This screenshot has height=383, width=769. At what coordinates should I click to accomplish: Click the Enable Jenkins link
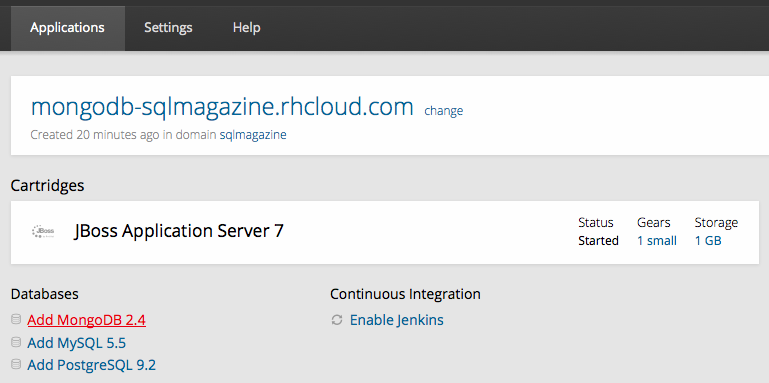pos(396,320)
